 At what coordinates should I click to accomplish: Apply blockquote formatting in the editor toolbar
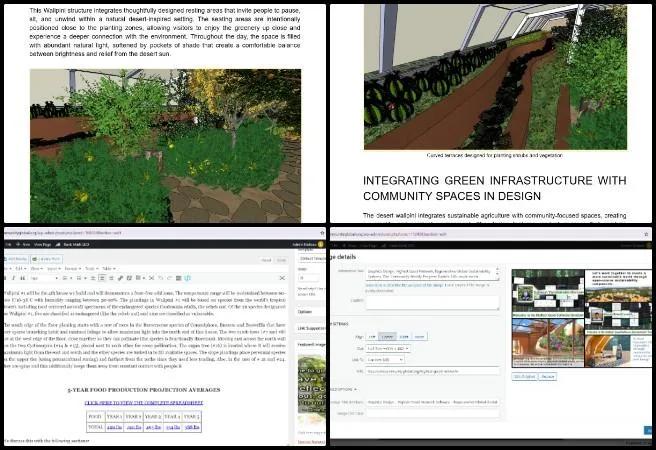(23, 278)
